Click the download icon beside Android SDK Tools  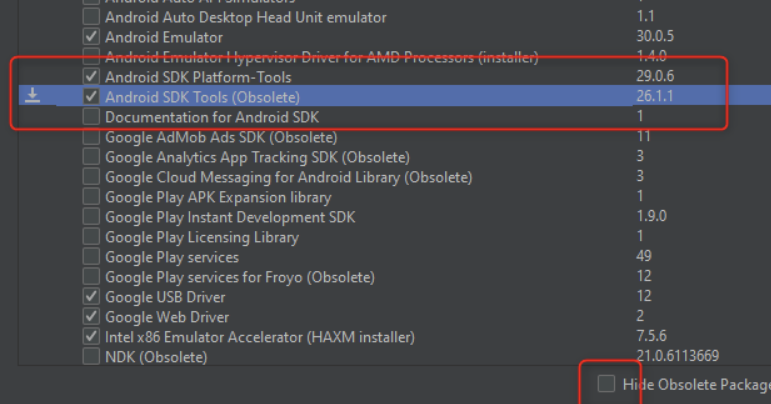(x=32, y=95)
